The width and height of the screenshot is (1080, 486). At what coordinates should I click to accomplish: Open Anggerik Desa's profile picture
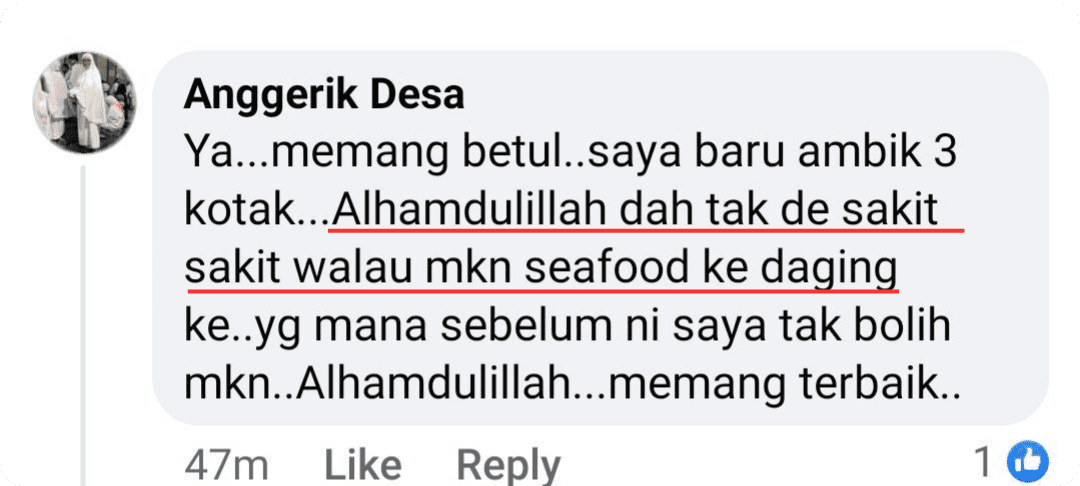tap(84, 102)
